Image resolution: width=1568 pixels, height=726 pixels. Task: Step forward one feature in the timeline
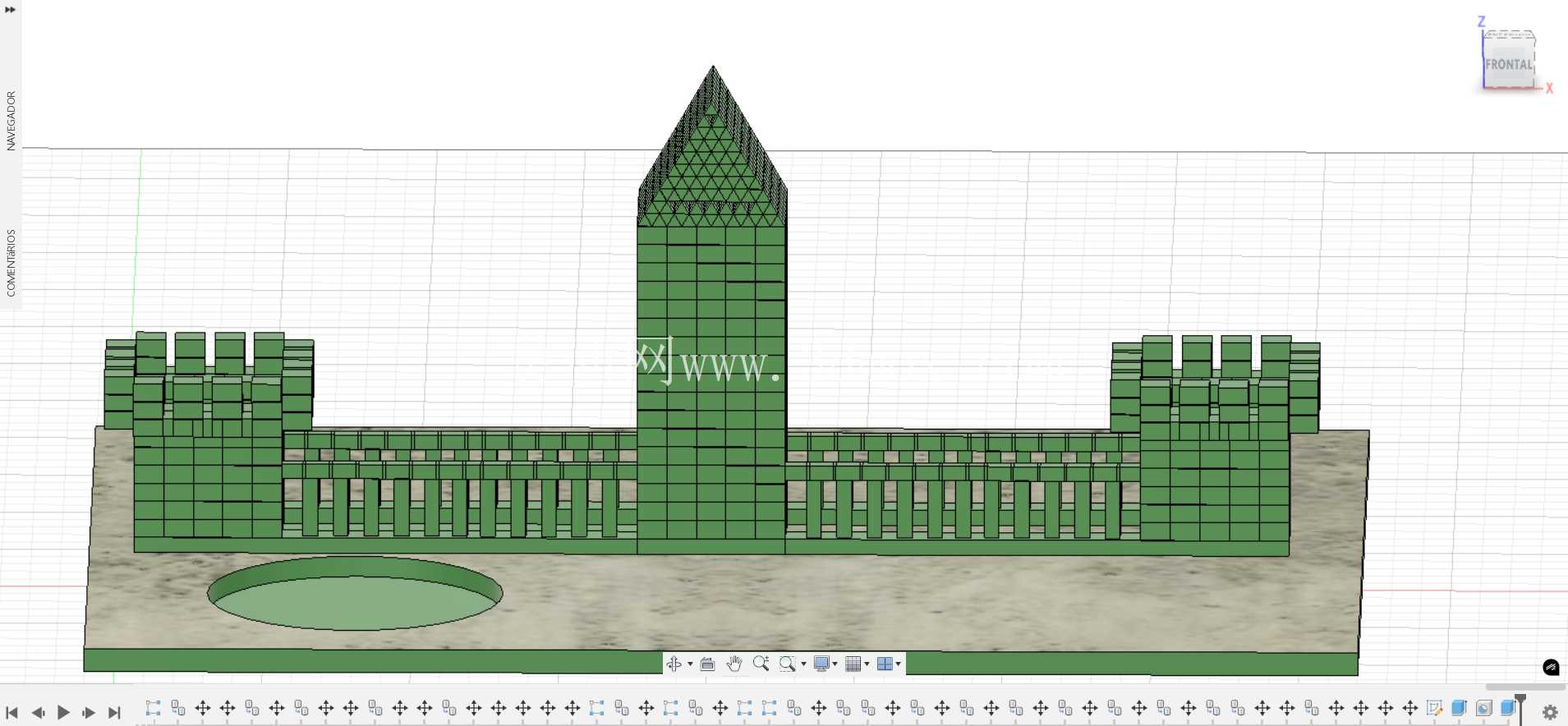pos(89,712)
